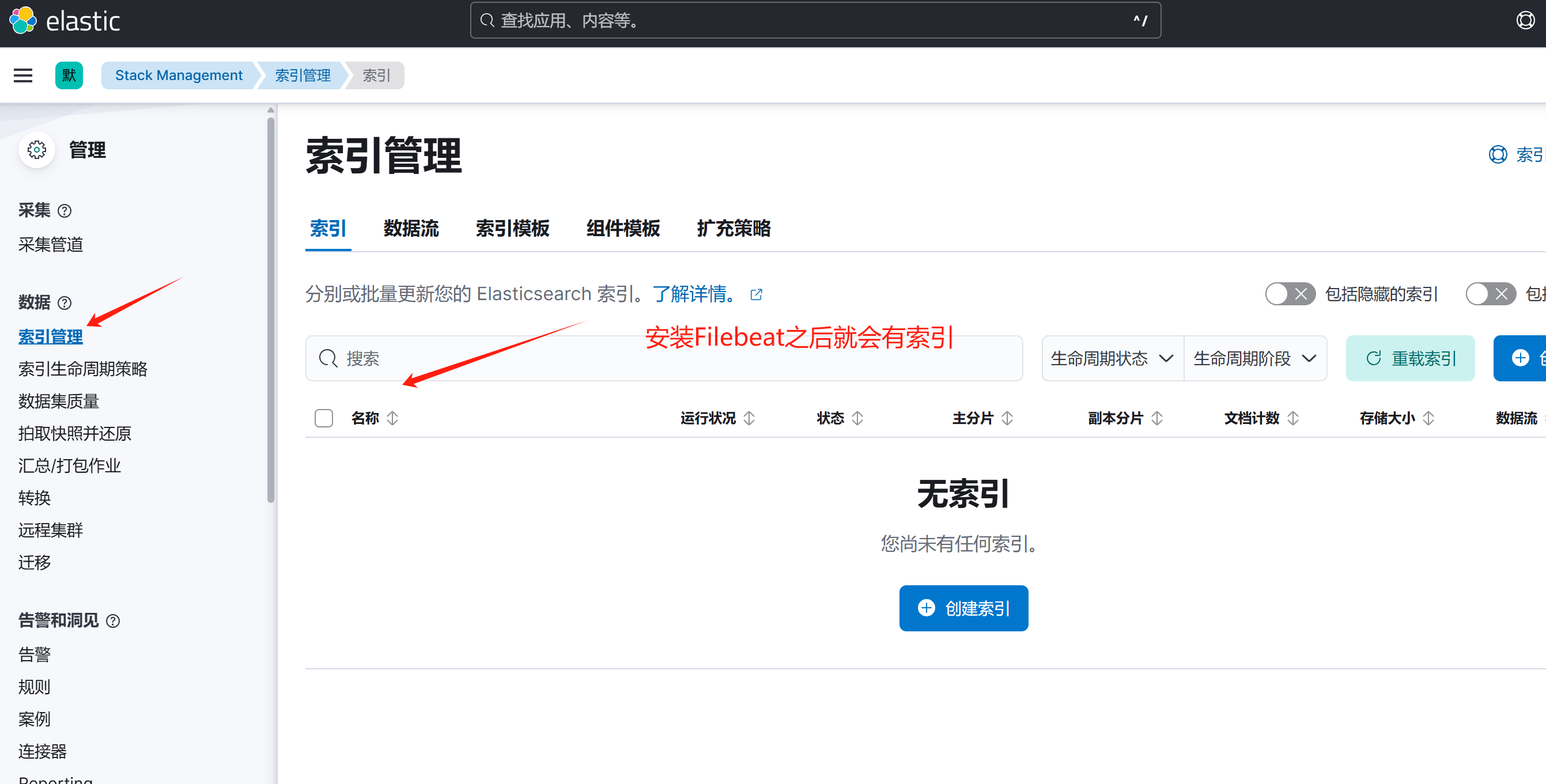Viewport: 1546px width, 784px height.
Task: Open the 生命周期状态 dropdown
Action: pyautogui.click(x=1112, y=359)
